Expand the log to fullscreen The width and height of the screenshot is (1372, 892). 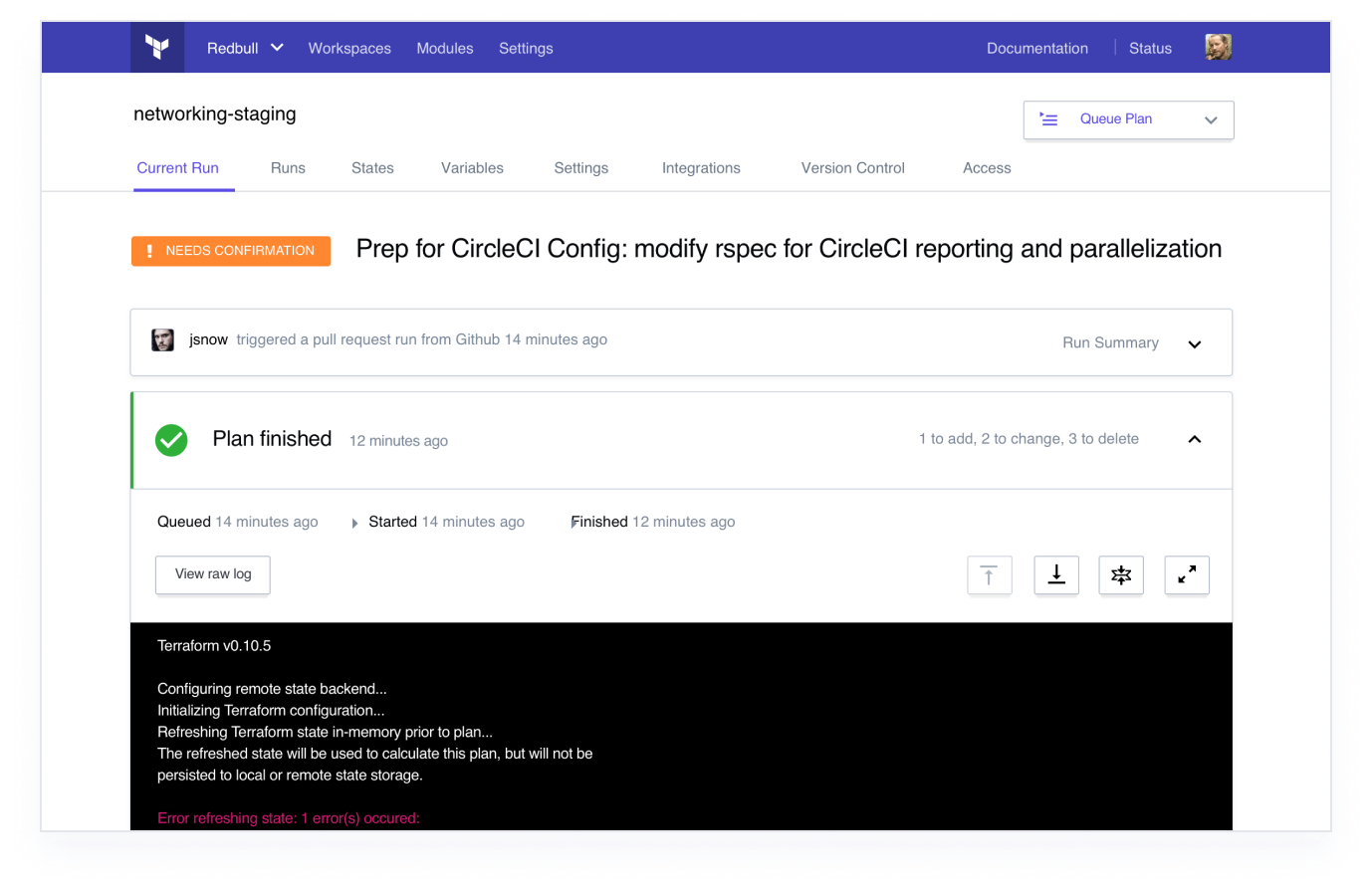coord(1187,575)
